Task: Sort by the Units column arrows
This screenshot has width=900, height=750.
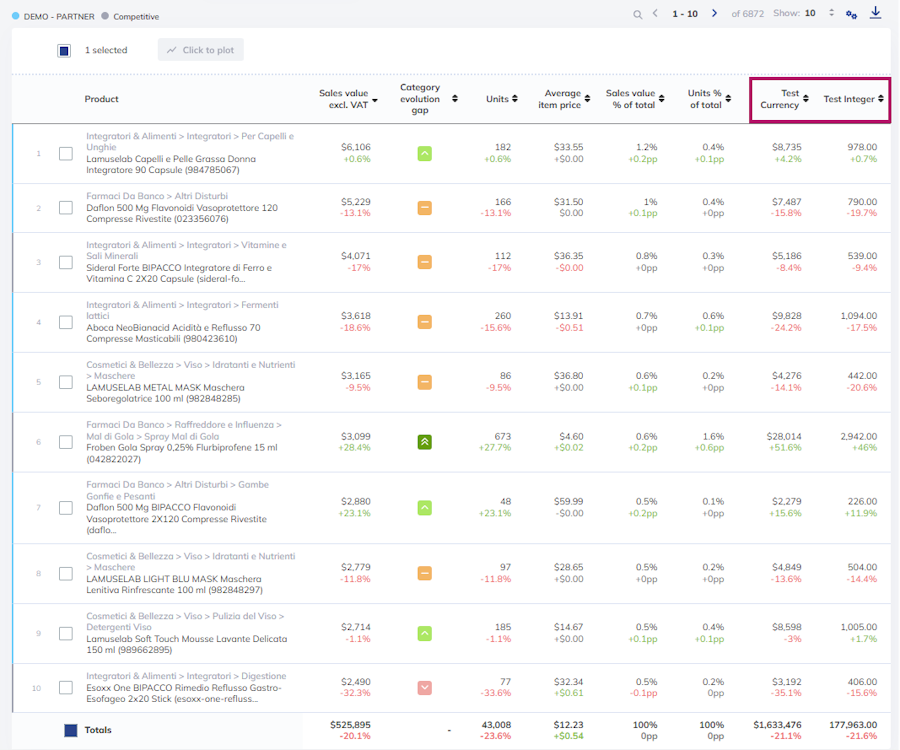Action: 515,99
